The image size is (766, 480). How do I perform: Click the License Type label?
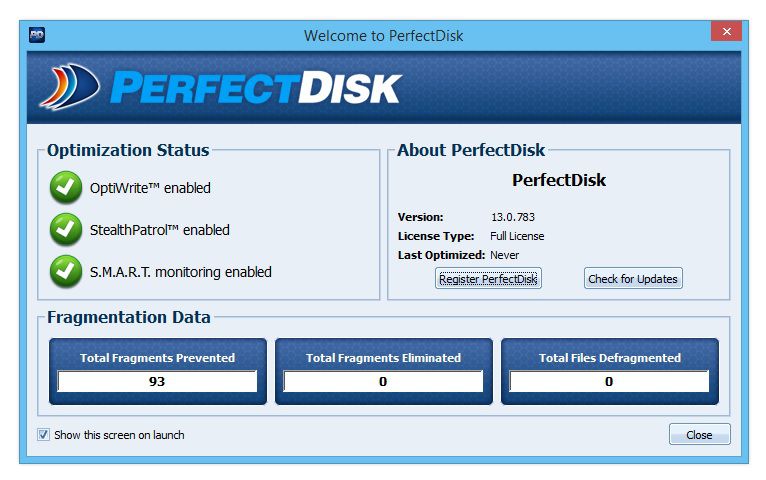(436, 236)
